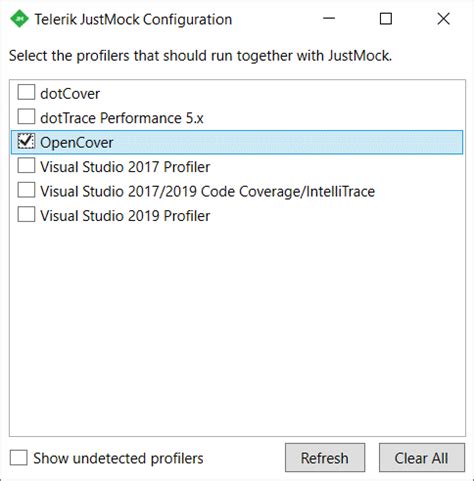Viewport: 474px width, 481px height.
Task: Select the Visual Studio 2019 Profiler label
Action: tap(125, 216)
